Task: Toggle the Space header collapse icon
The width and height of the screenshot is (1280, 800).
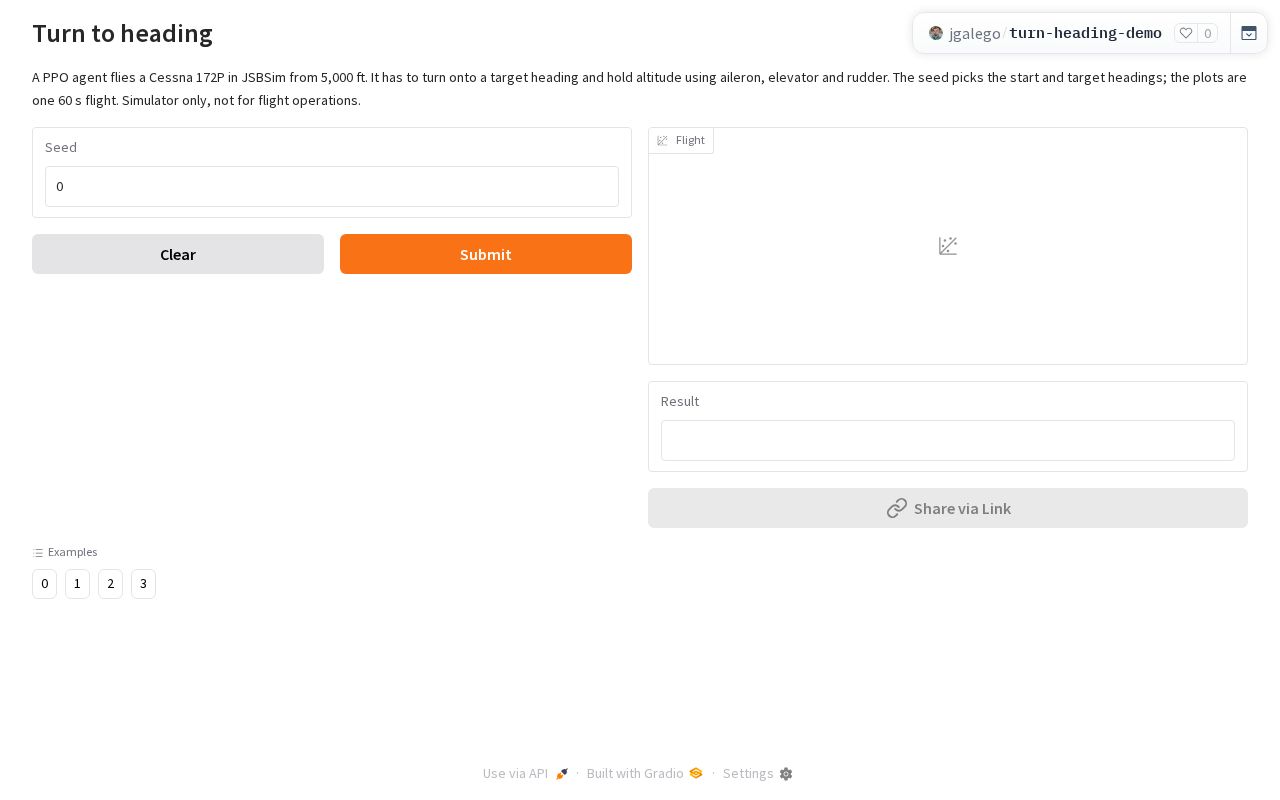Action: pyautogui.click(x=1249, y=33)
